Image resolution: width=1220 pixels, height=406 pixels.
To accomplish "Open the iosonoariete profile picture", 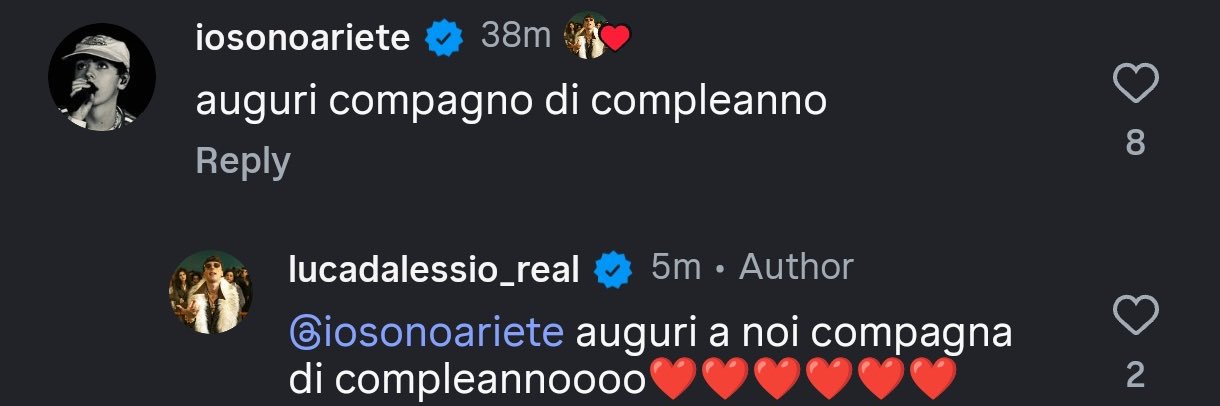I will point(101,77).
